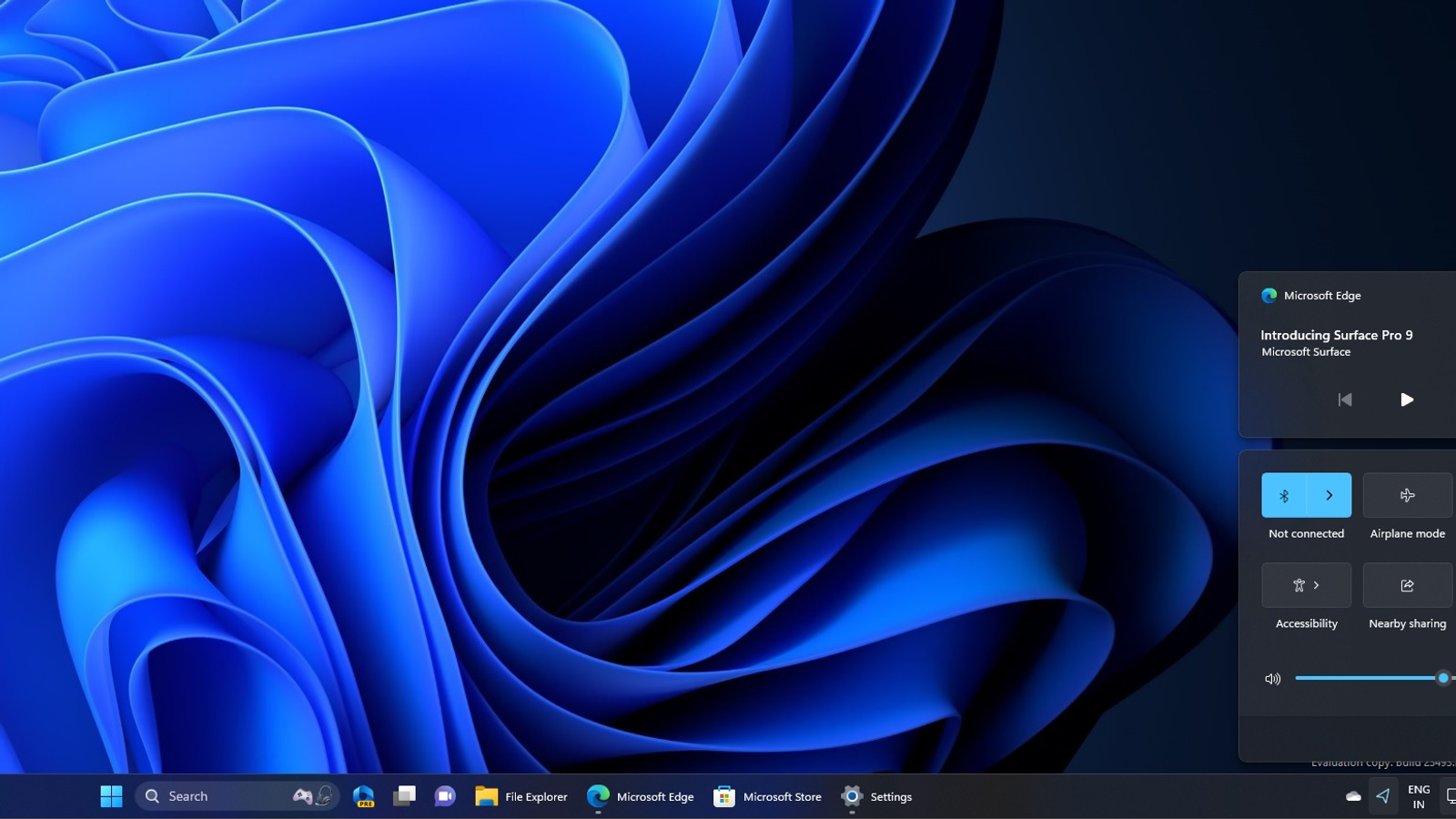The image size is (1456, 819).
Task: Open the Settings app from the taskbar
Action: 876,796
